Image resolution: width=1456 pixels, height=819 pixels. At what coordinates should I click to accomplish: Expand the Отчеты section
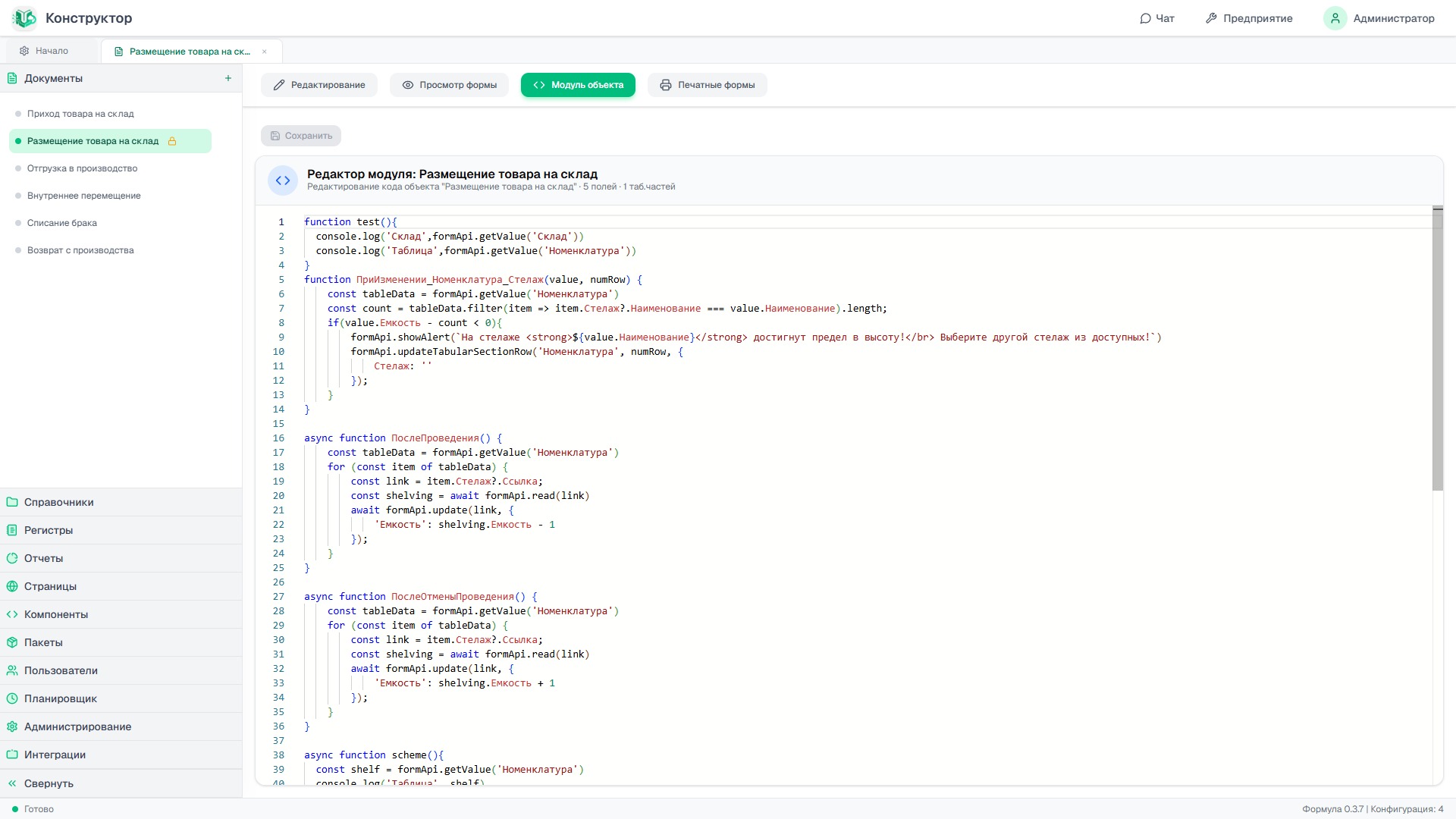(x=121, y=558)
